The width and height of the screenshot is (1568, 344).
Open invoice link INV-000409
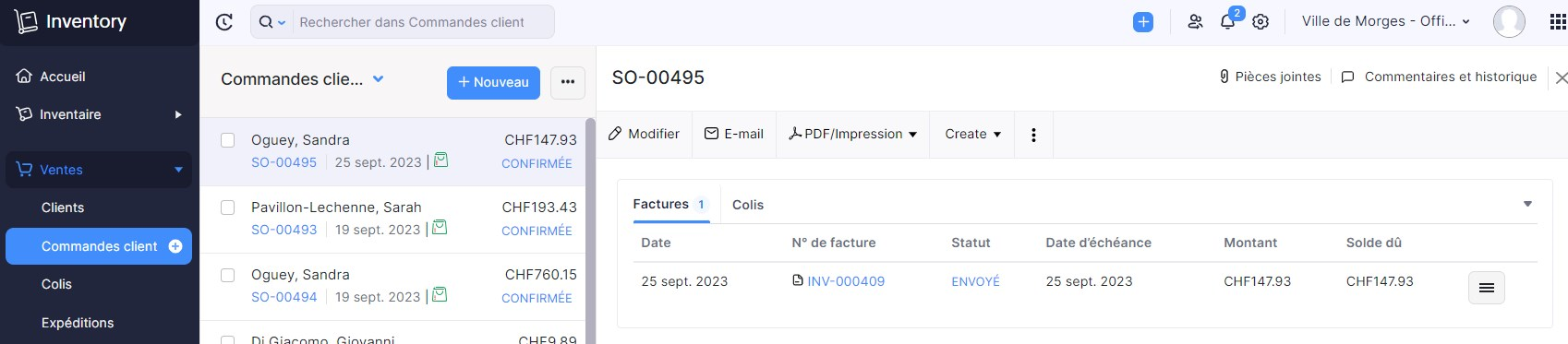[x=846, y=281]
